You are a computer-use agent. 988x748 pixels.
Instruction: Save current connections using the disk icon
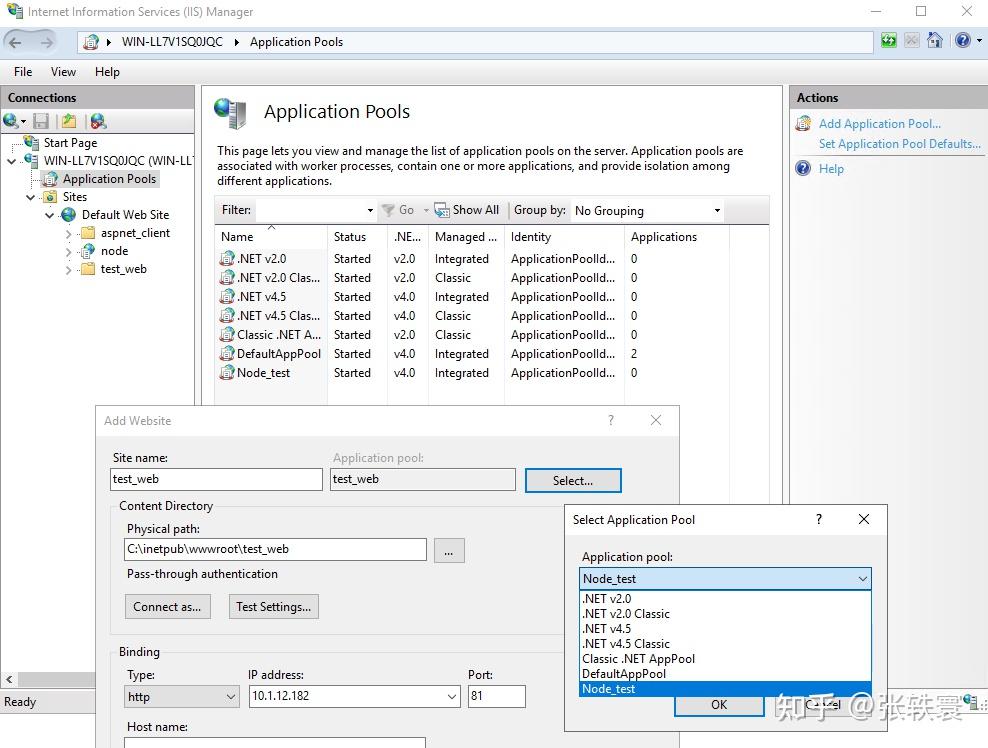[41, 120]
